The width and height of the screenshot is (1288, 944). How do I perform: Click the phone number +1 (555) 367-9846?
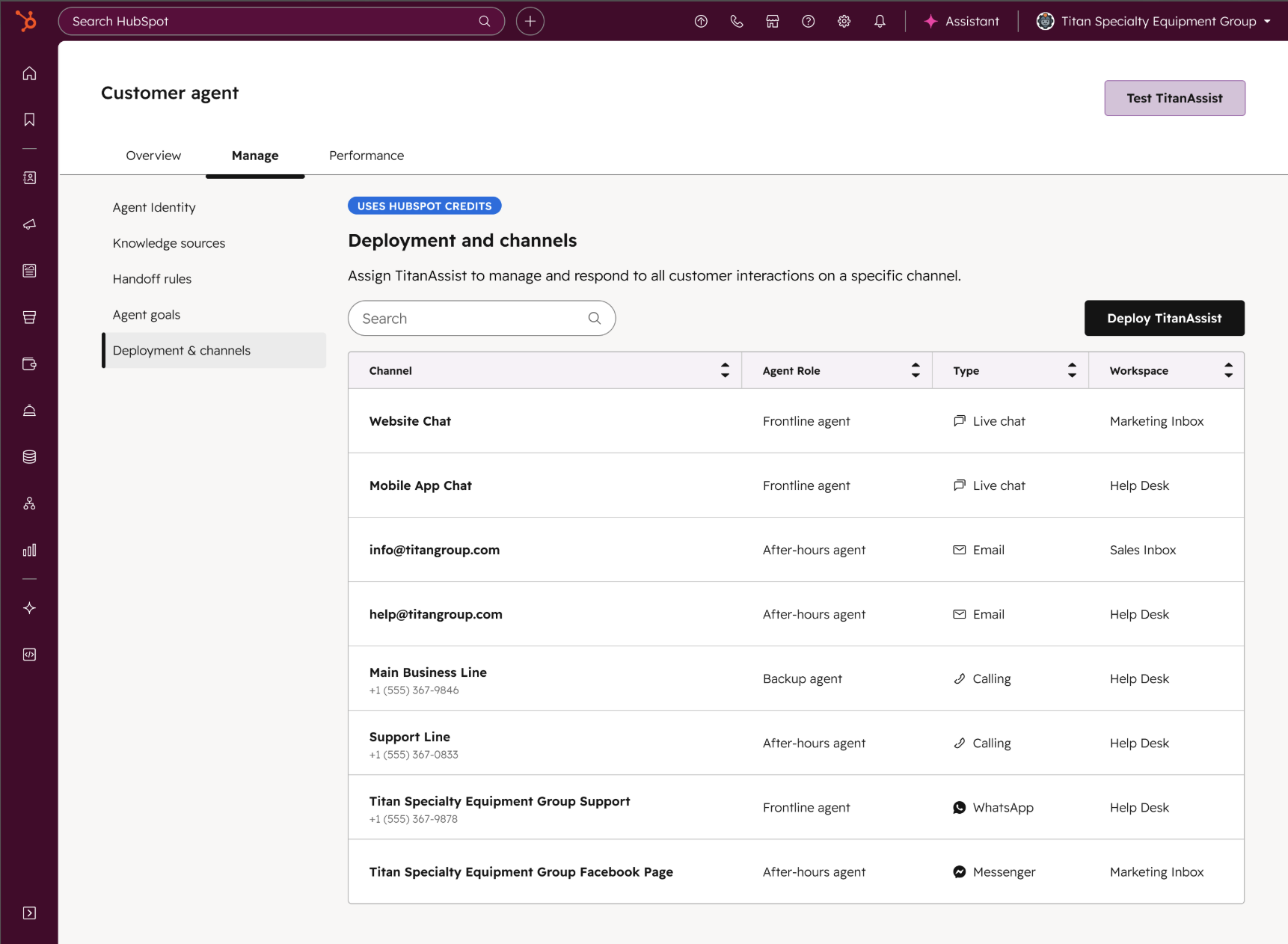(x=414, y=690)
